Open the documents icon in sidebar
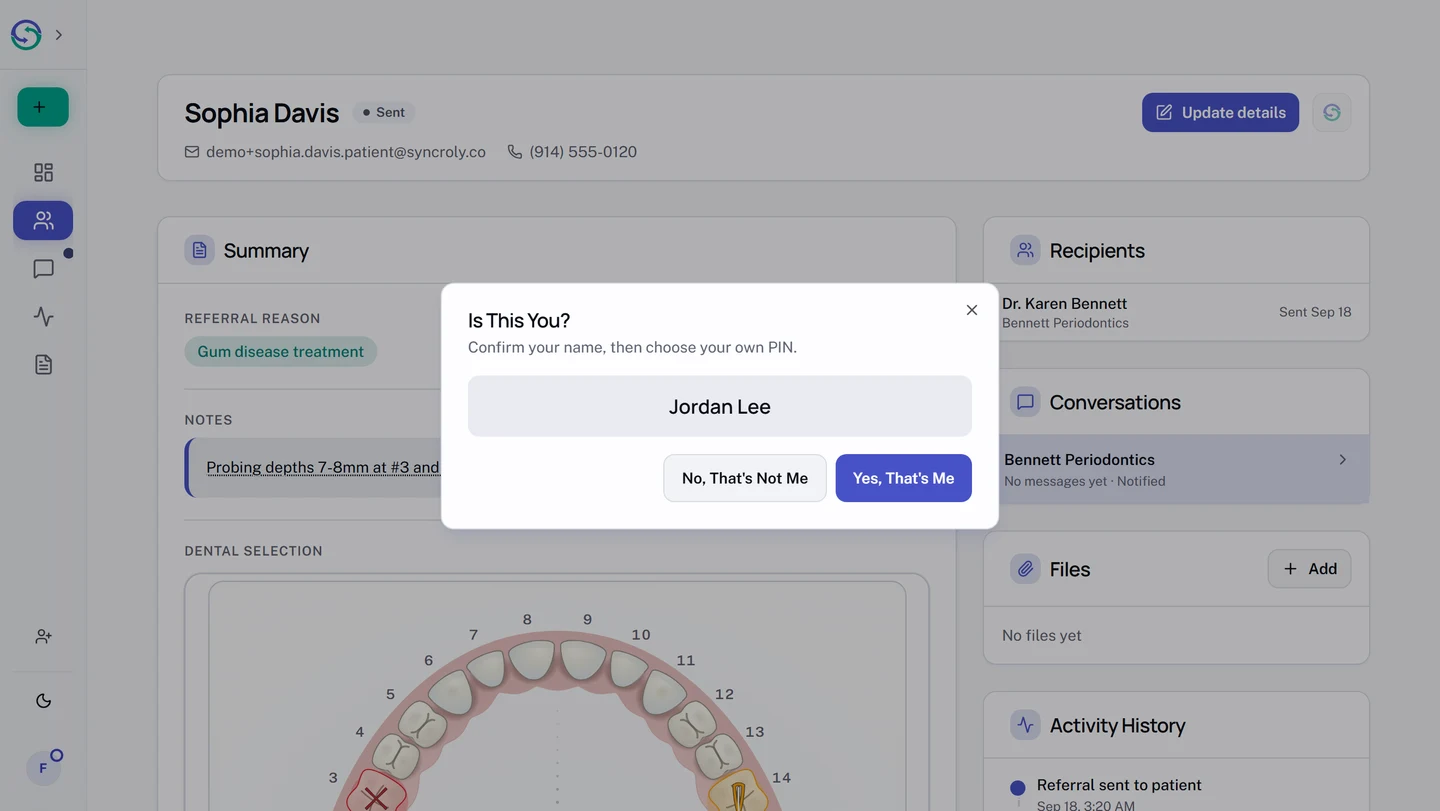 point(43,365)
